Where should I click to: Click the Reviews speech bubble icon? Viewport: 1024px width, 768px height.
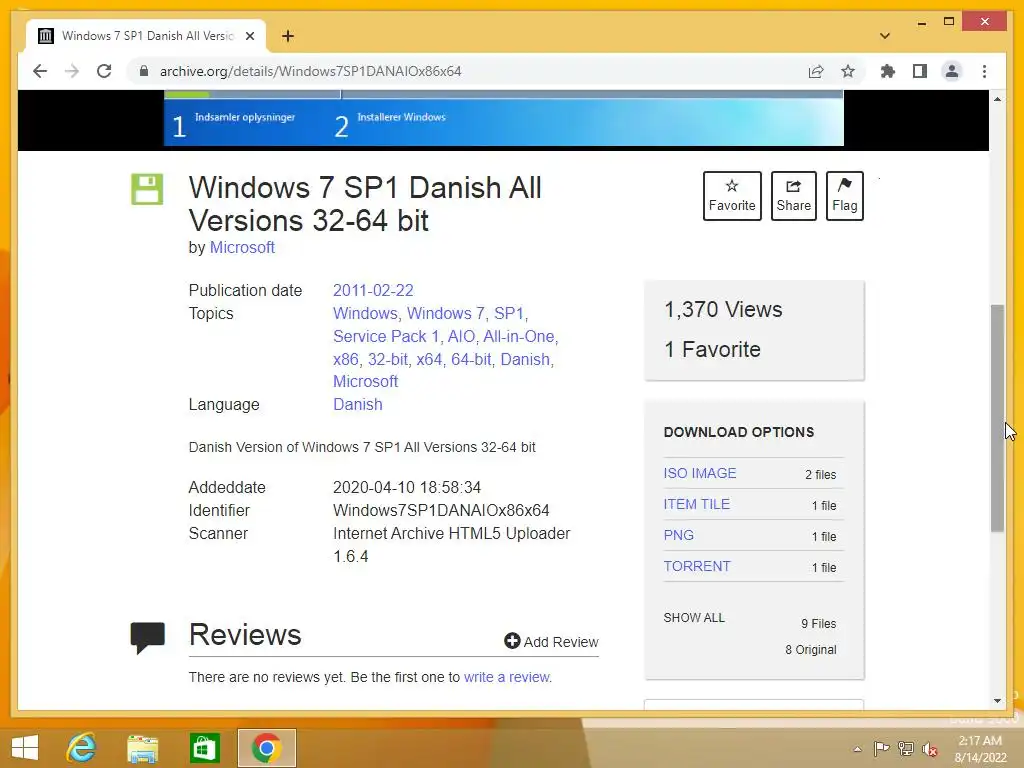[x=148, y=638]
